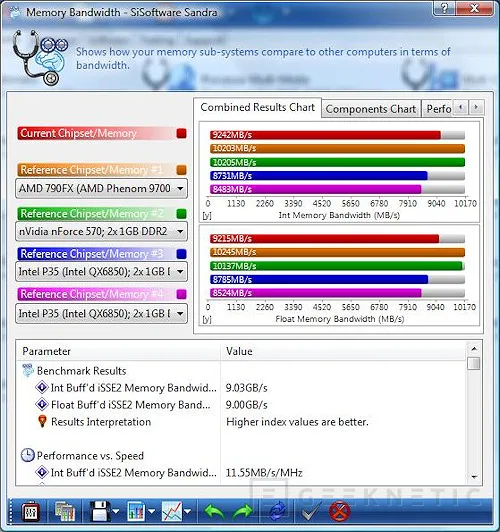This screenshot has height=532, width=500.
Task: Click the magenta 8524MB/s Float bar
Action: (315, 293)
